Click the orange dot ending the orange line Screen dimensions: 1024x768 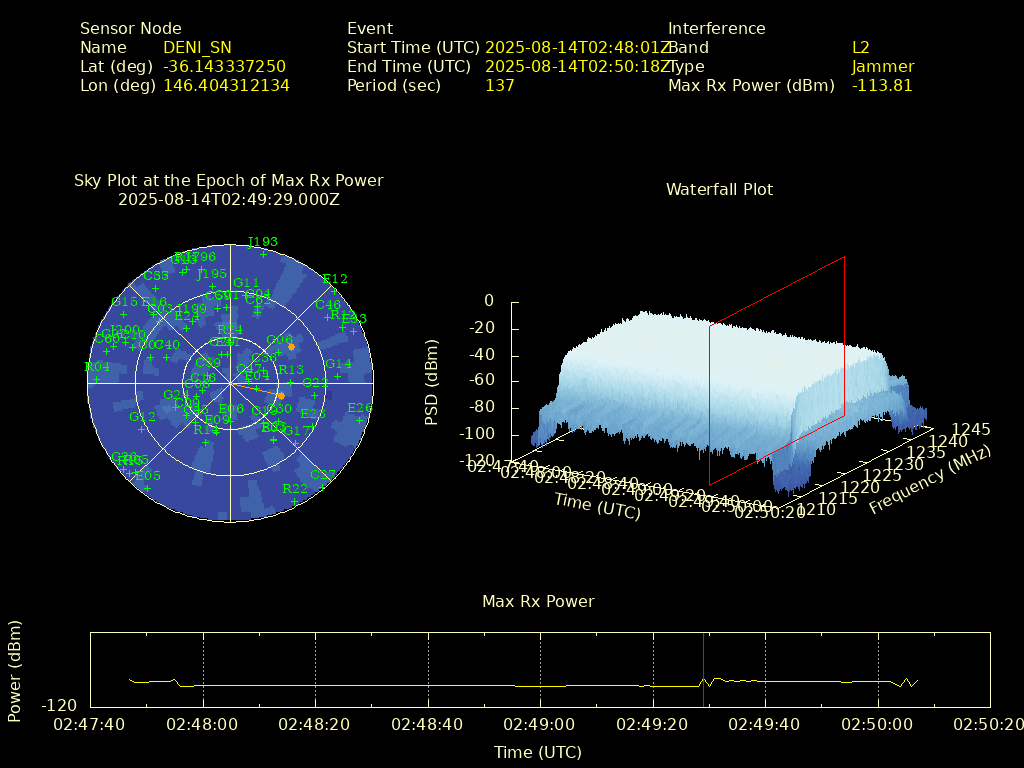281,396
